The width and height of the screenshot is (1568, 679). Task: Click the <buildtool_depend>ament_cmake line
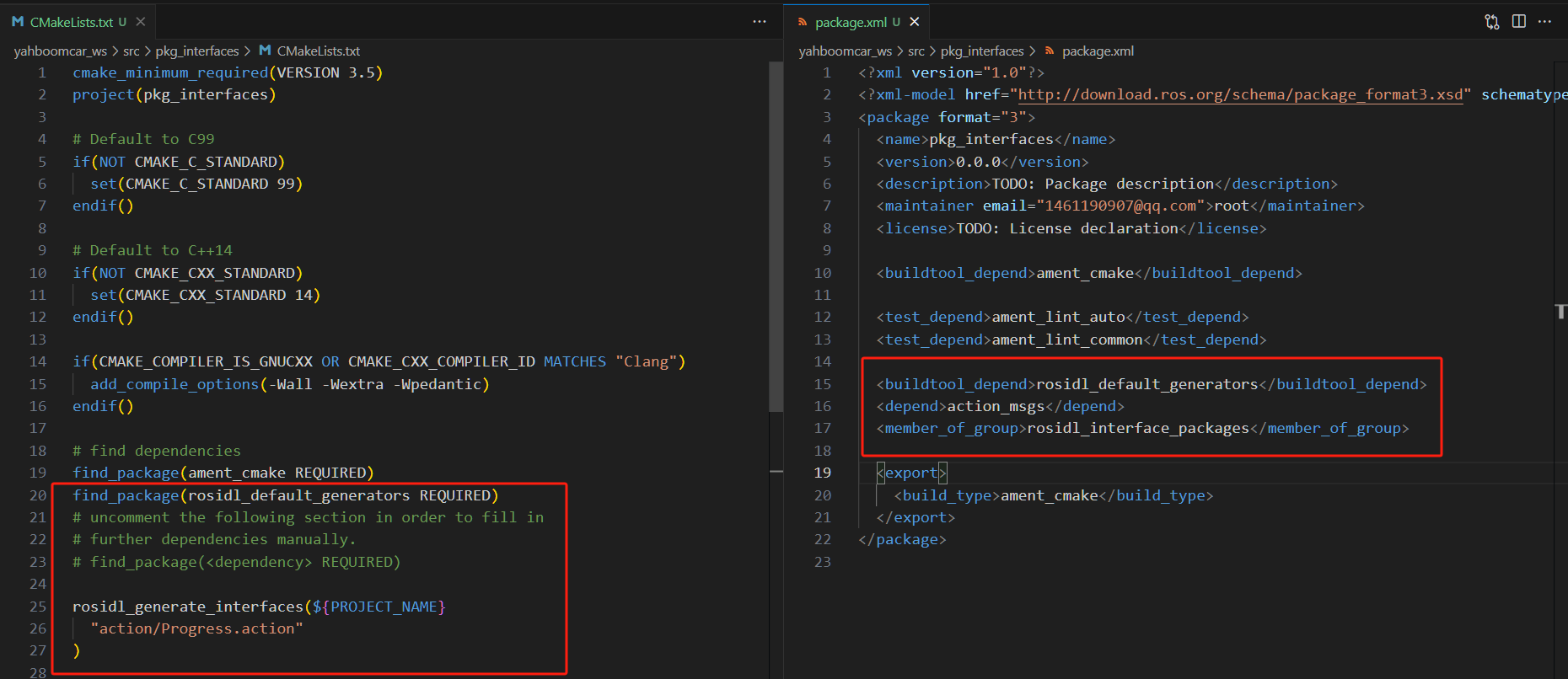click(x=1089, y=273)
